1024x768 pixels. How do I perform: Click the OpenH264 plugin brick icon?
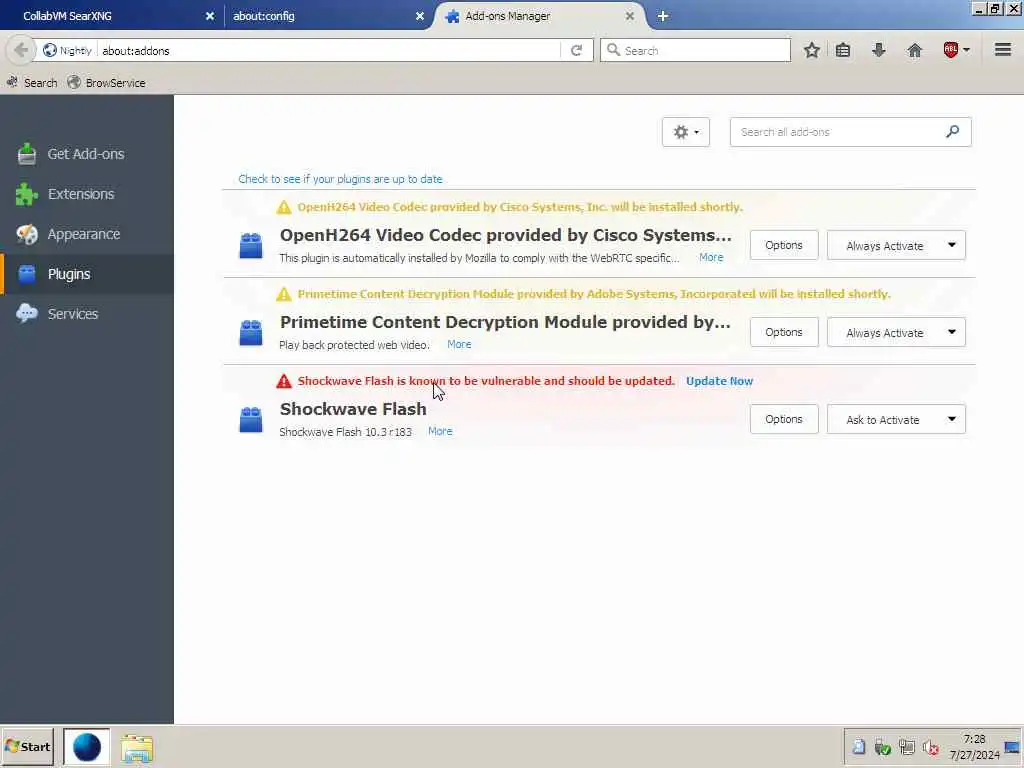[251, 246]
